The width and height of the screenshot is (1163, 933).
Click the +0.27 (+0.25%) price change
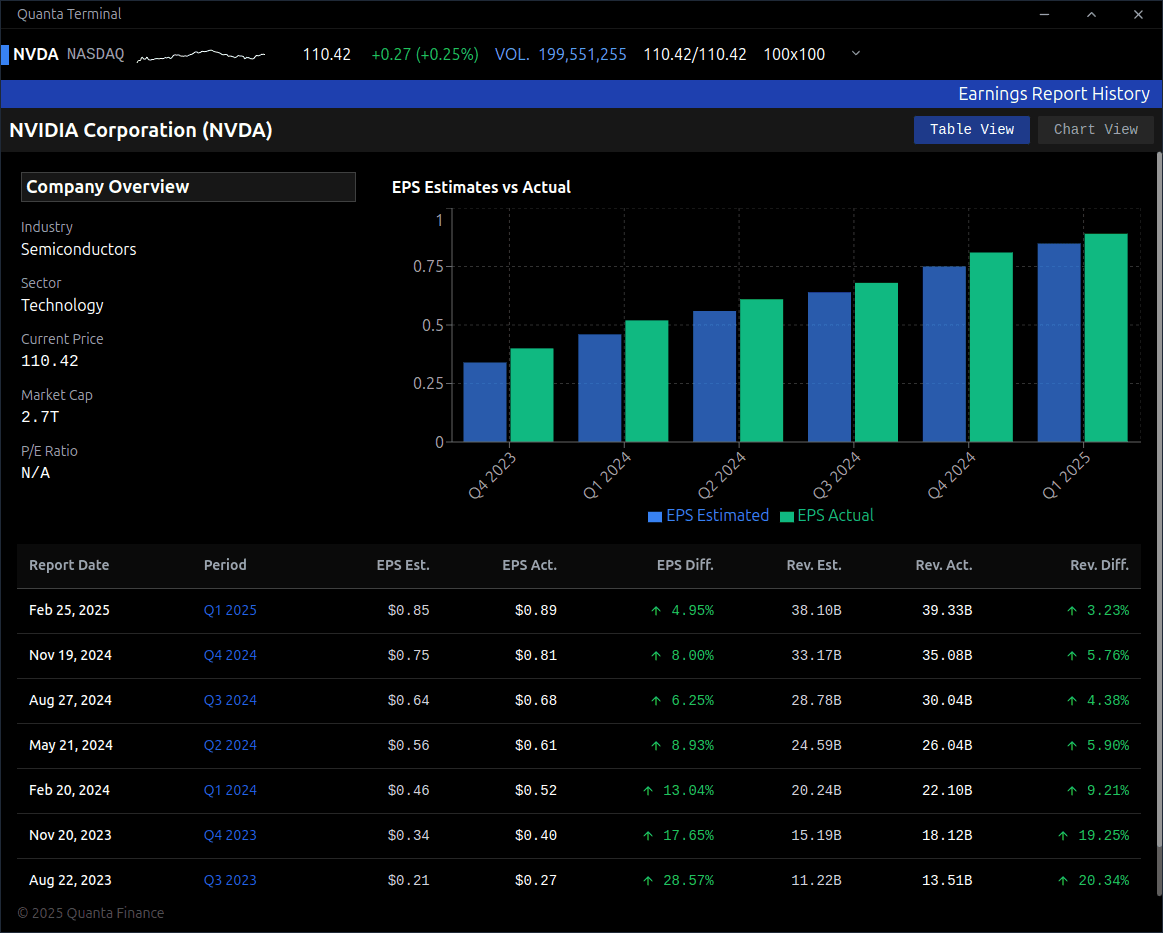(x=424, y=54)
